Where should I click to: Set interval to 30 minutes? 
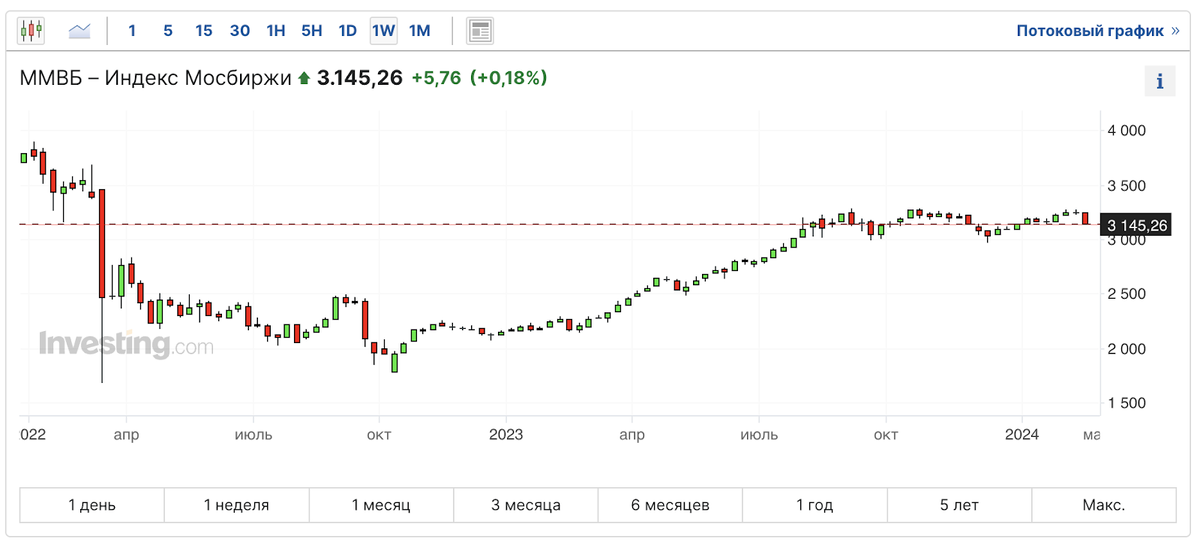click(240, 31)
